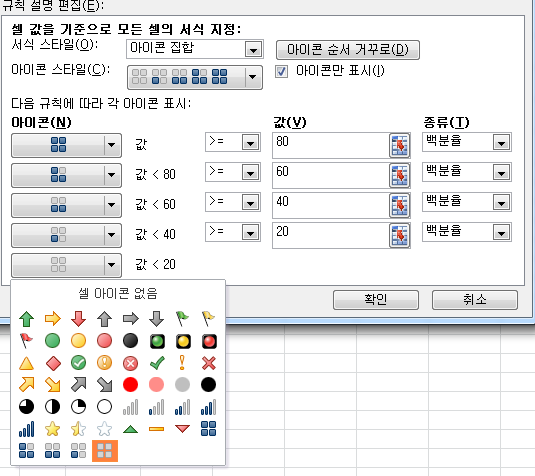Image resolution: width=535 pixels, height=476 pixels.
Task: Open operator dropdown beside value 60
Action: [250, 173]
